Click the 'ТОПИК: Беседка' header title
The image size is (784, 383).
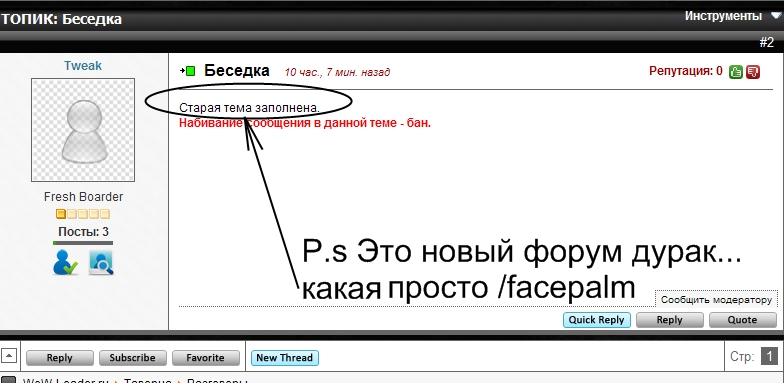pyautogui.click(x=61, y=20)
